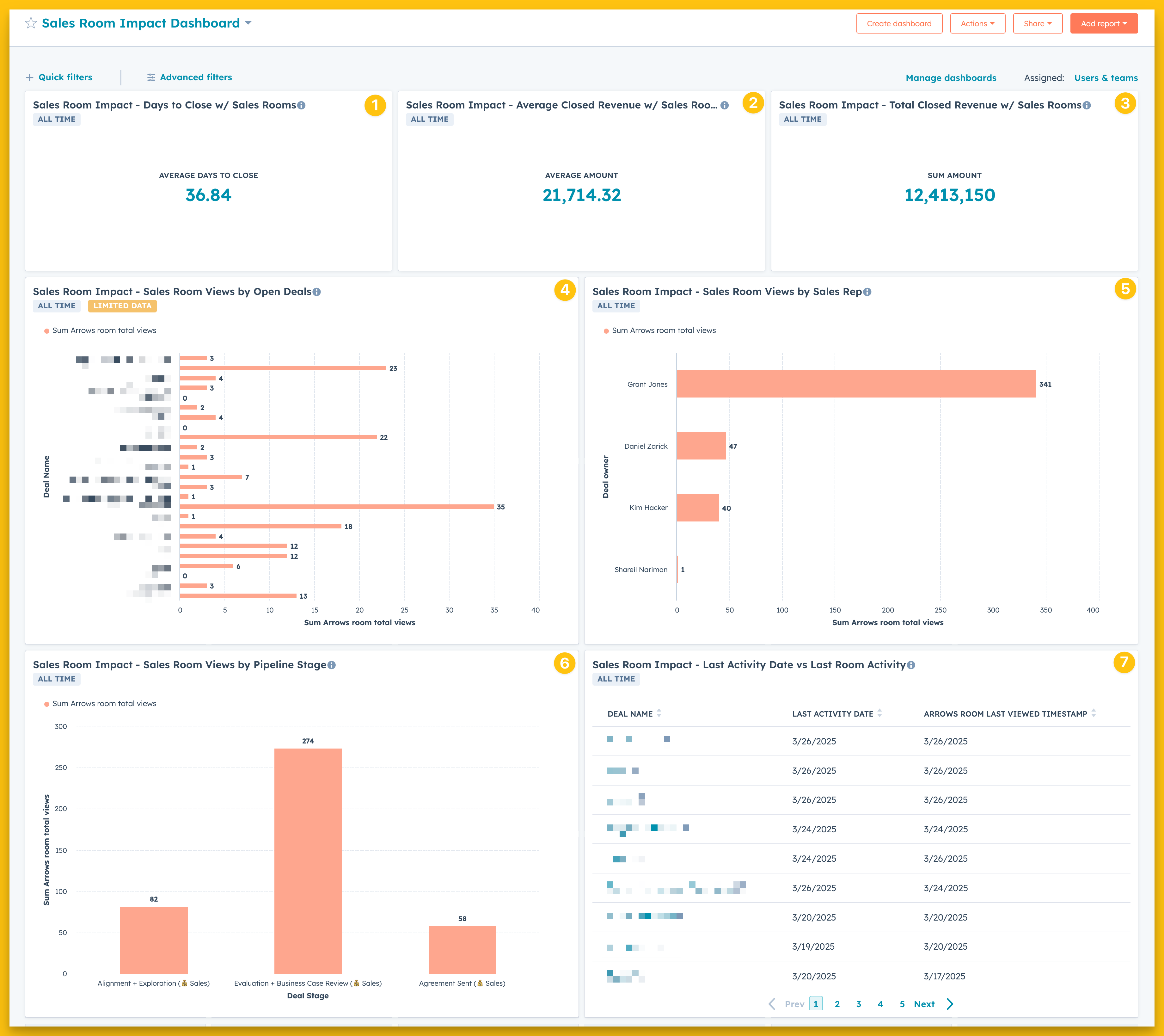1164x1036 pixels.
Task: Click info icon next to Views by Pipeline Stage title
Action: [x=331, y=665]
